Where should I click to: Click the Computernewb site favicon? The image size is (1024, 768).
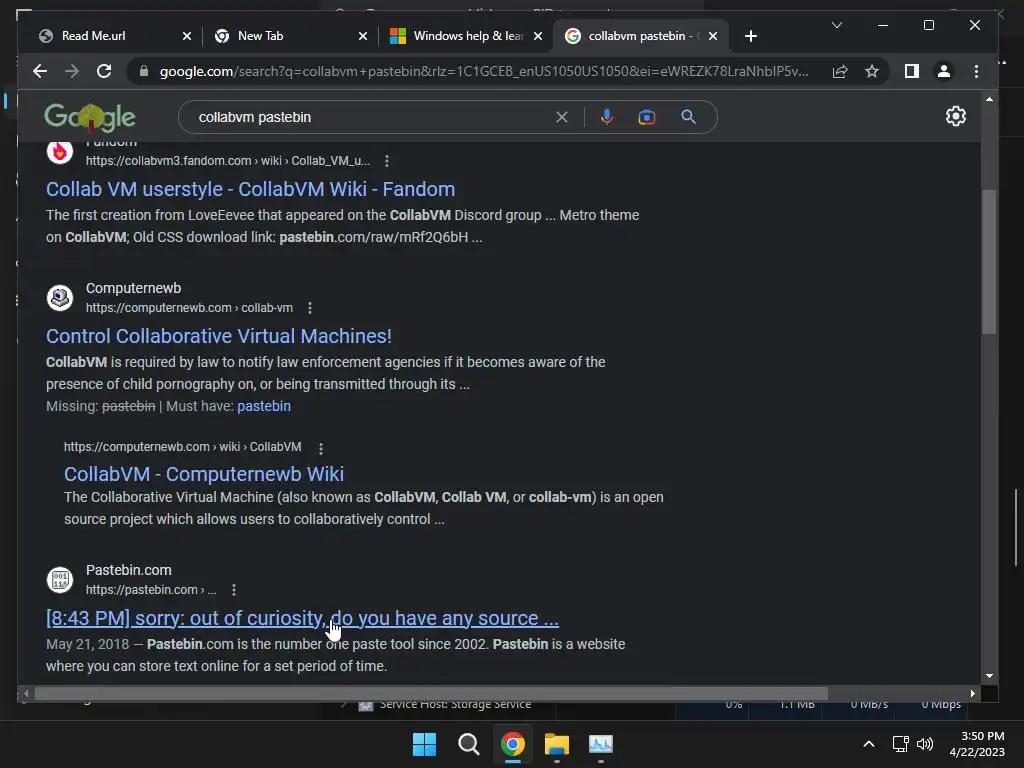point(59,297)
